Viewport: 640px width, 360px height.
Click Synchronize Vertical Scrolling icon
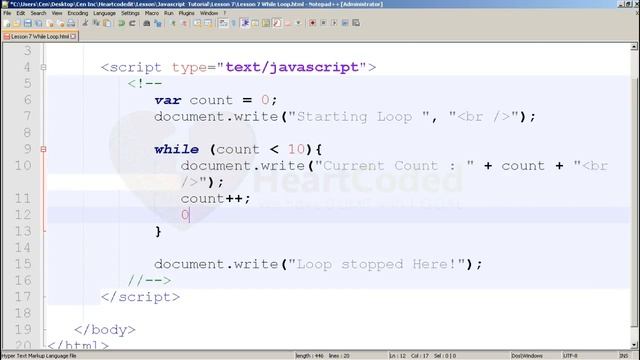pos(198,23)
